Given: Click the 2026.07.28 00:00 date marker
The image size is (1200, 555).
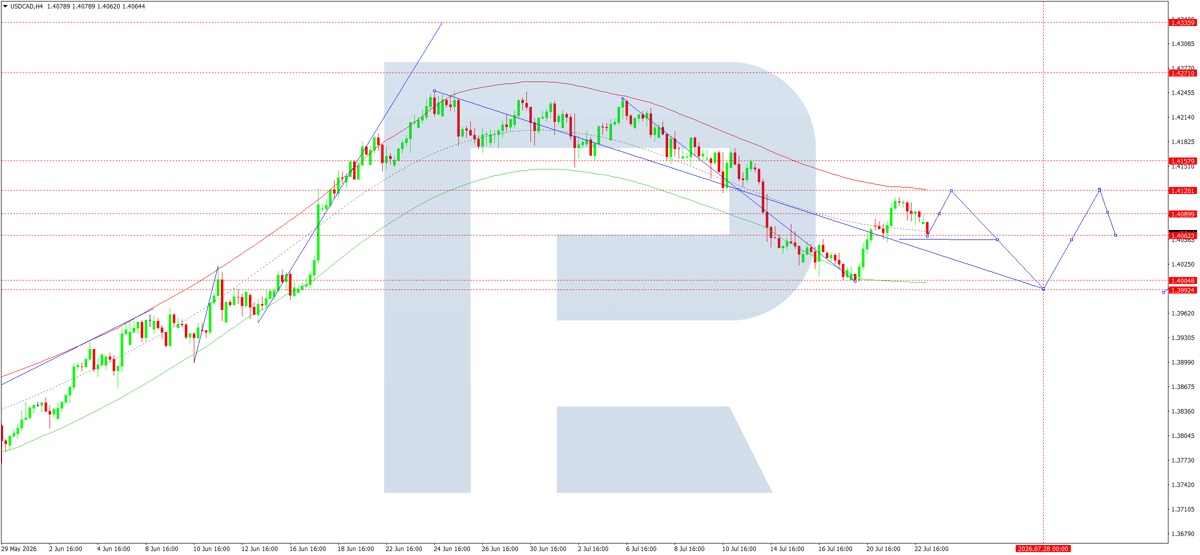Looking at the screenshot, I should click(x=1043, y=549).
